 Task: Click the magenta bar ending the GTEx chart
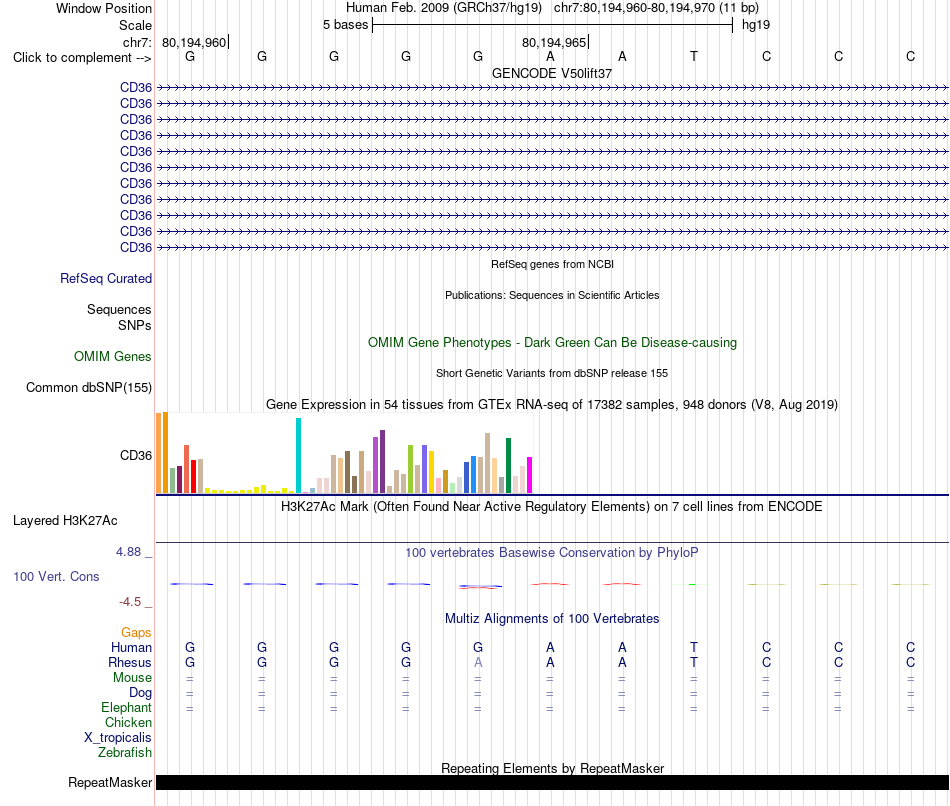click(530, 475)
